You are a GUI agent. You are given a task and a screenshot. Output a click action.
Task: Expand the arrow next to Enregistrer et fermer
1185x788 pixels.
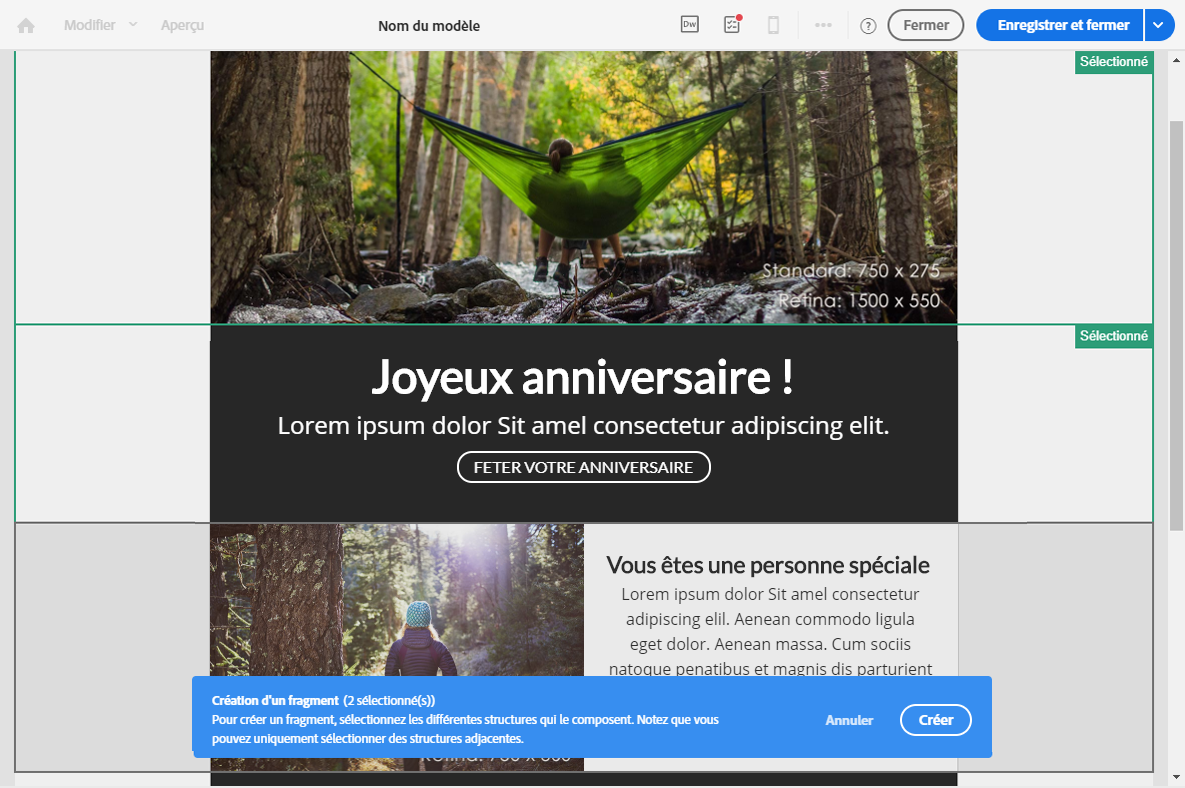pos(1159,25)
